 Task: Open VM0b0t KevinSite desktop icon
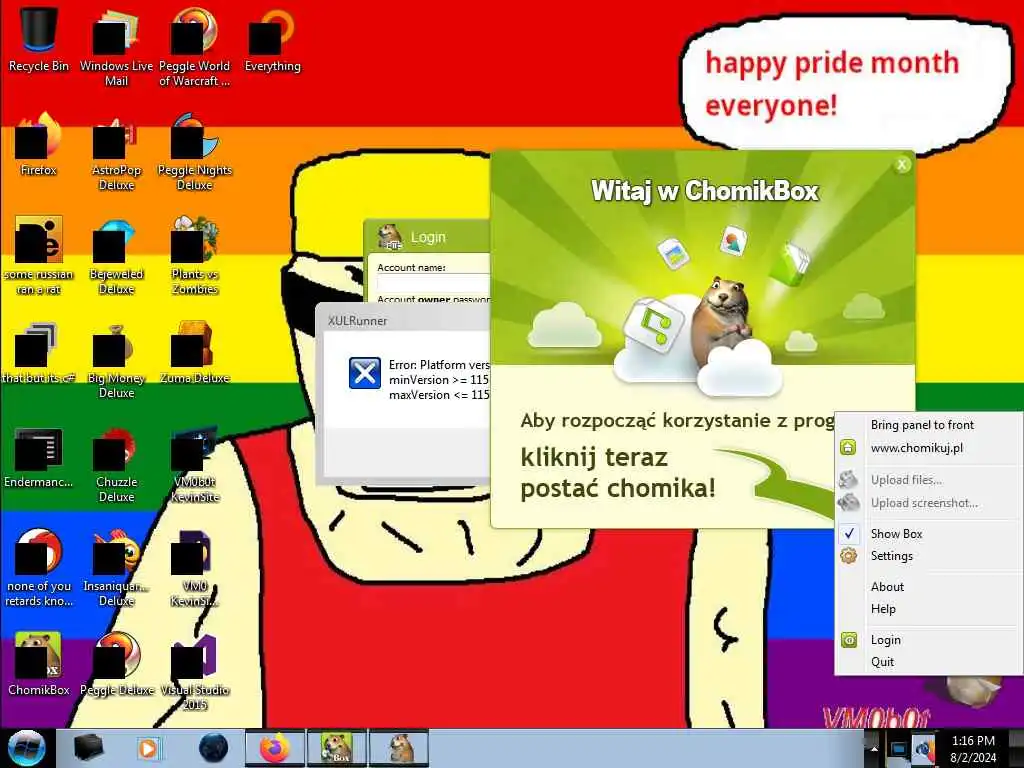pos(194,464)
